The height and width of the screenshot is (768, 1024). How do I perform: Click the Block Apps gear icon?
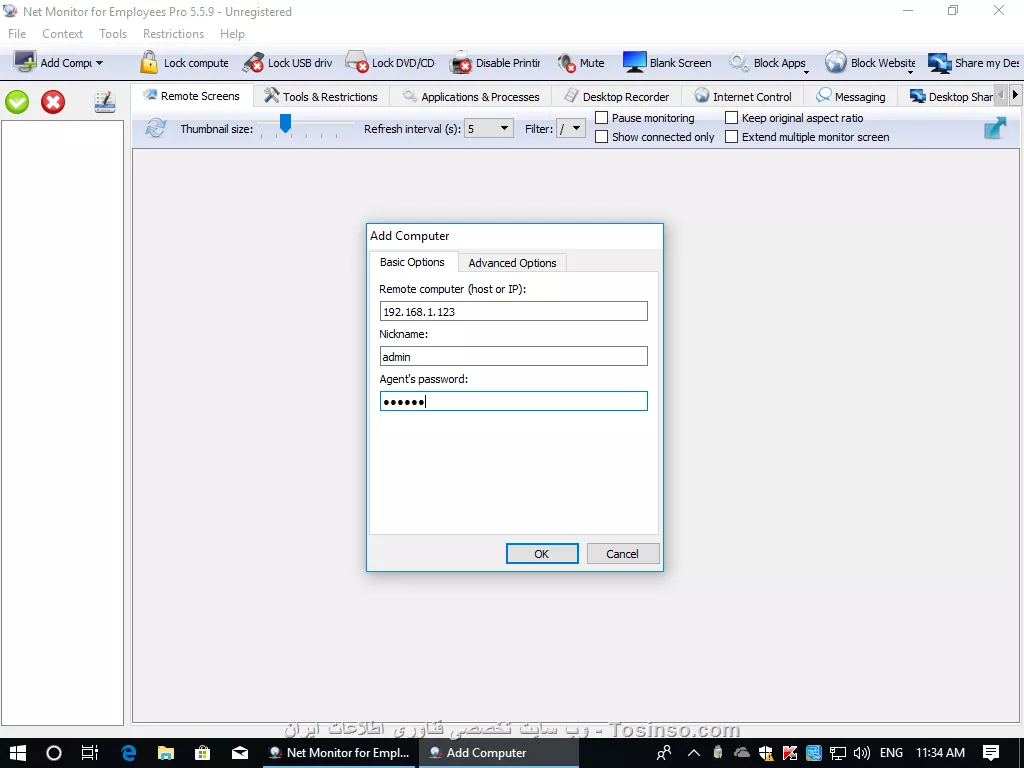pyautogui.click(x=739, y=63)
